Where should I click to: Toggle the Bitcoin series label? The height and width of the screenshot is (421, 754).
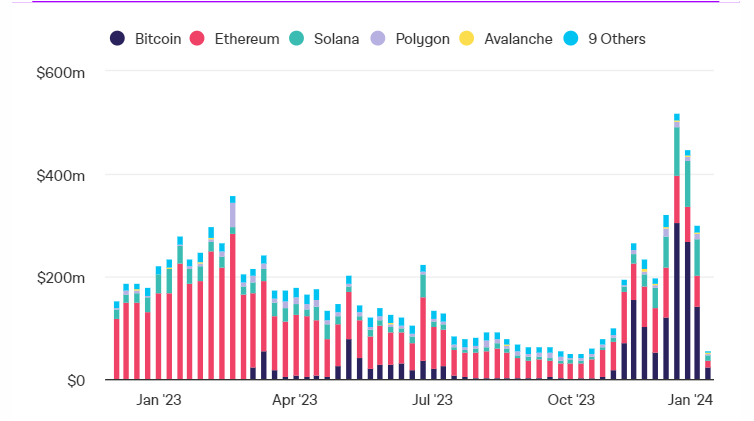click(x=159, y=39)
